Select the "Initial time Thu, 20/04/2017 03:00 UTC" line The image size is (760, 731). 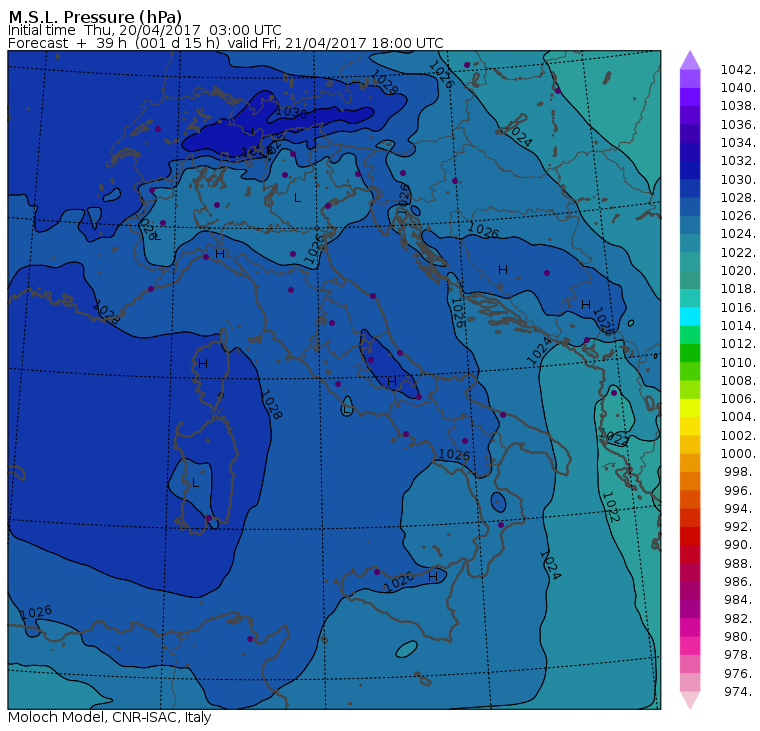click(x=144, y=30)
